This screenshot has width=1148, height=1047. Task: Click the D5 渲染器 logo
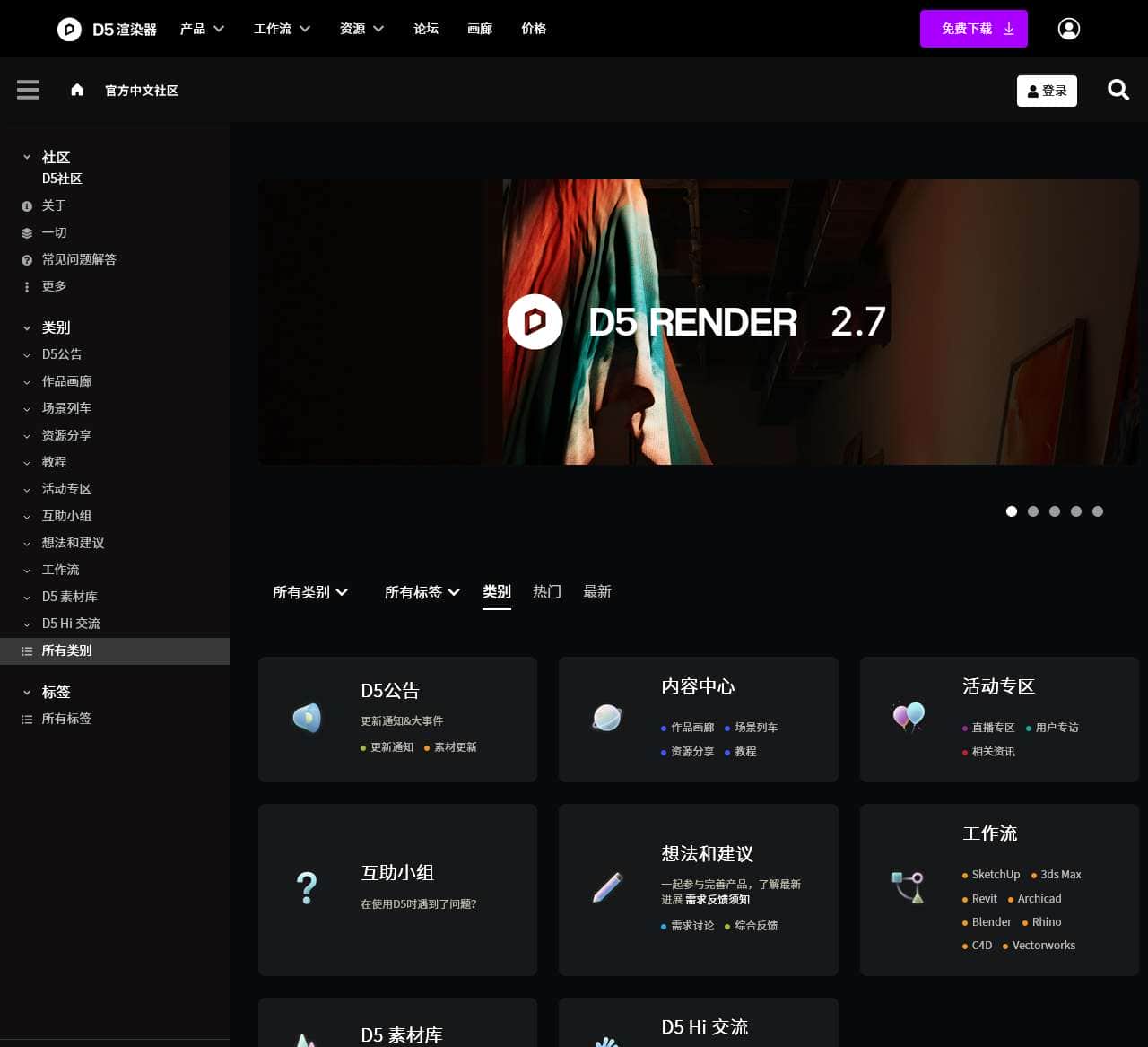point(105,28)
